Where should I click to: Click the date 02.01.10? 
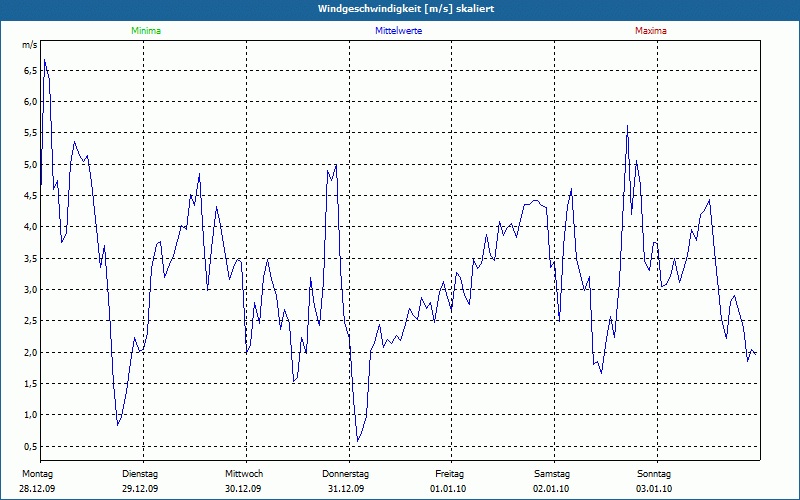(x=551, y=489)
